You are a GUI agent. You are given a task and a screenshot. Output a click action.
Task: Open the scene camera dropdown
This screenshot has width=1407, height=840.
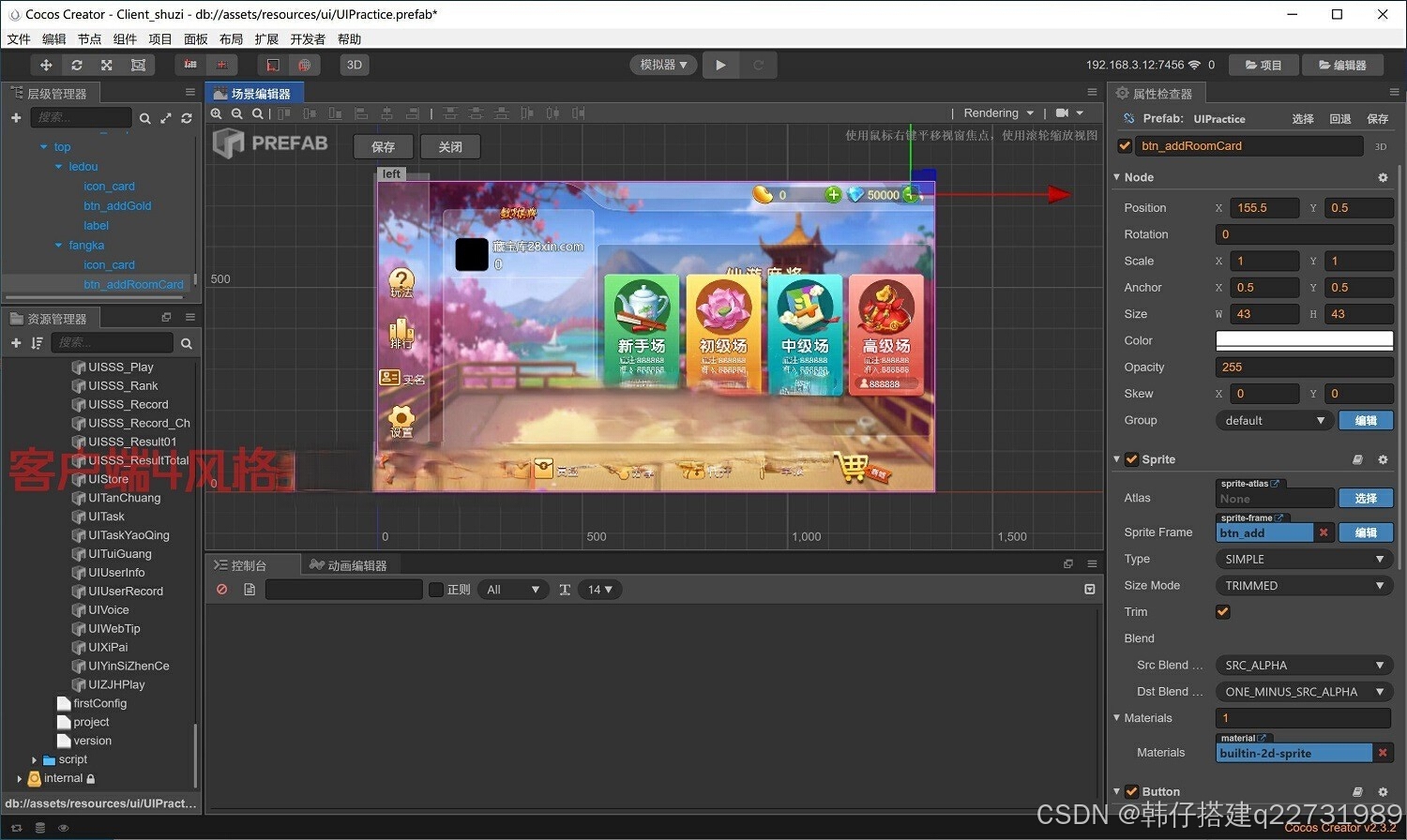[x=1069, y=113]
